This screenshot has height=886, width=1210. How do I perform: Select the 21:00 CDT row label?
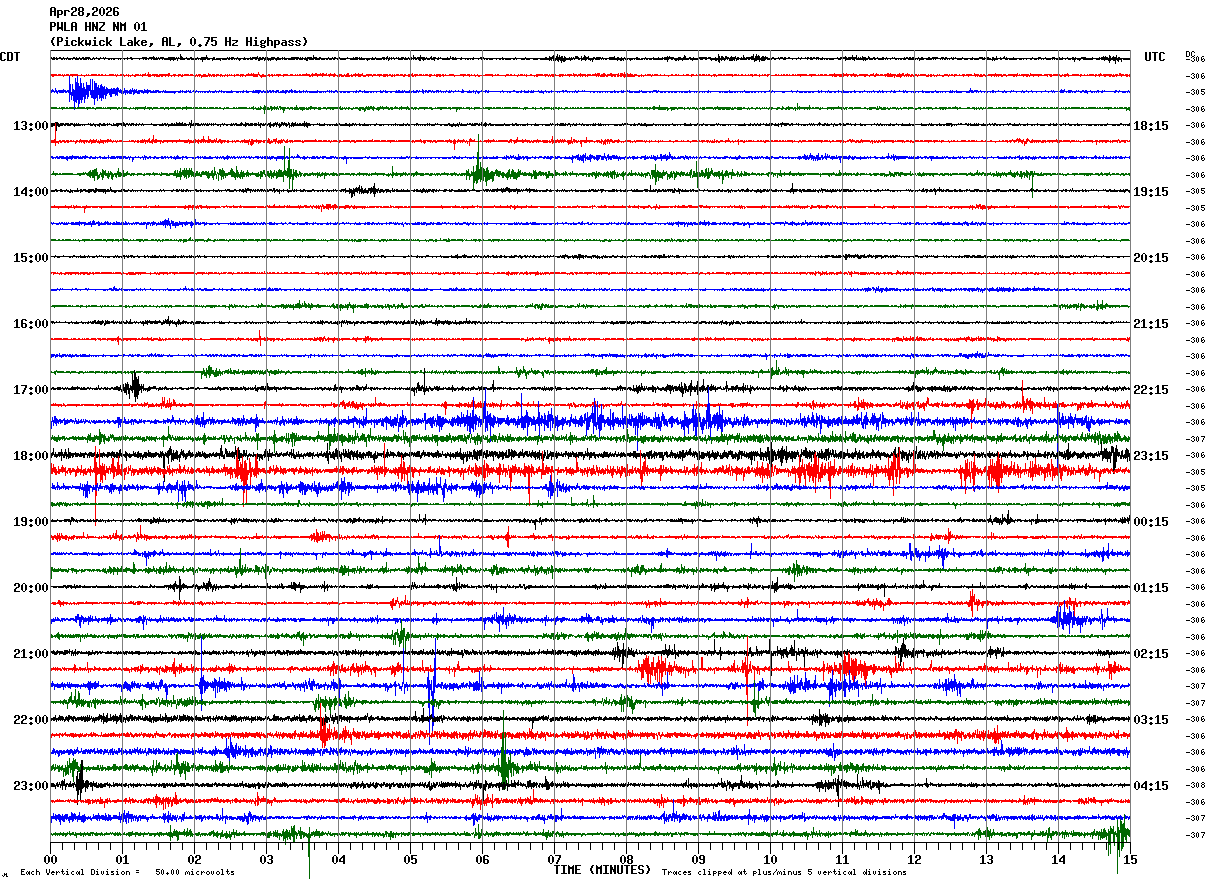(31, 654)
